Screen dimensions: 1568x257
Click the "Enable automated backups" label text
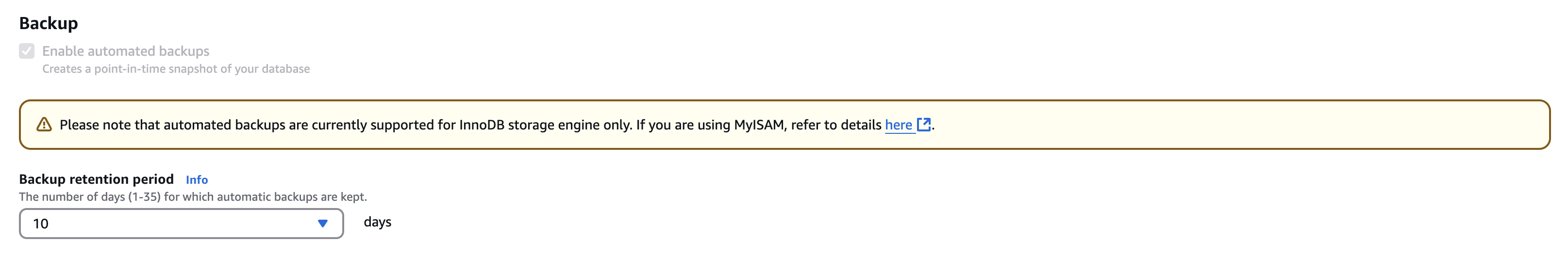[125, 51]
